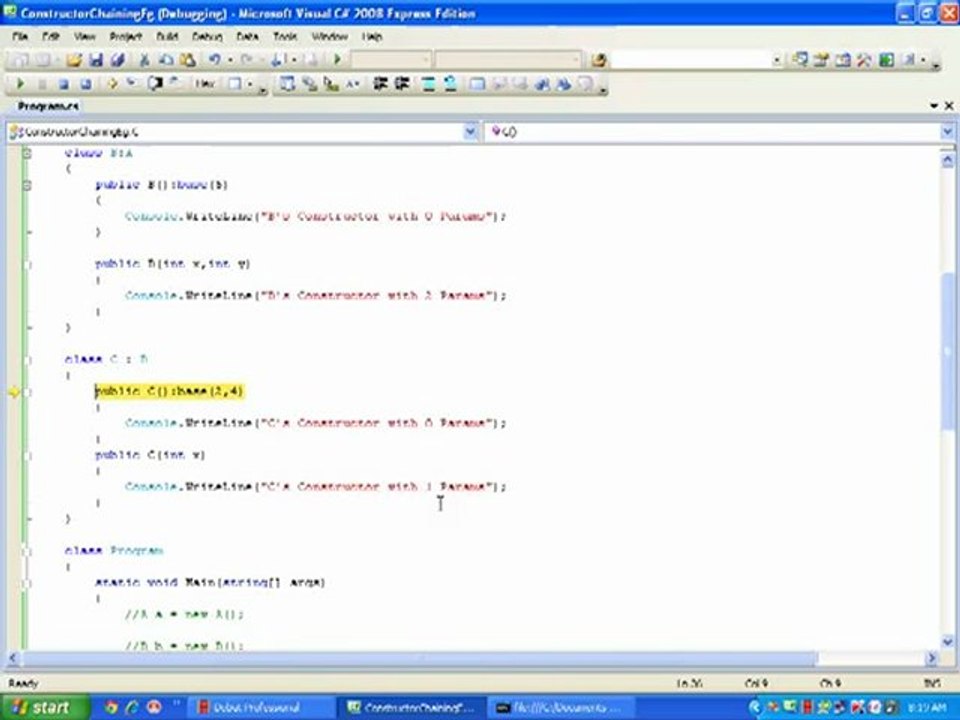Click the yellow current statement arrow in margin
Viewport: 960px width, 720px height.
pos(14,392)
